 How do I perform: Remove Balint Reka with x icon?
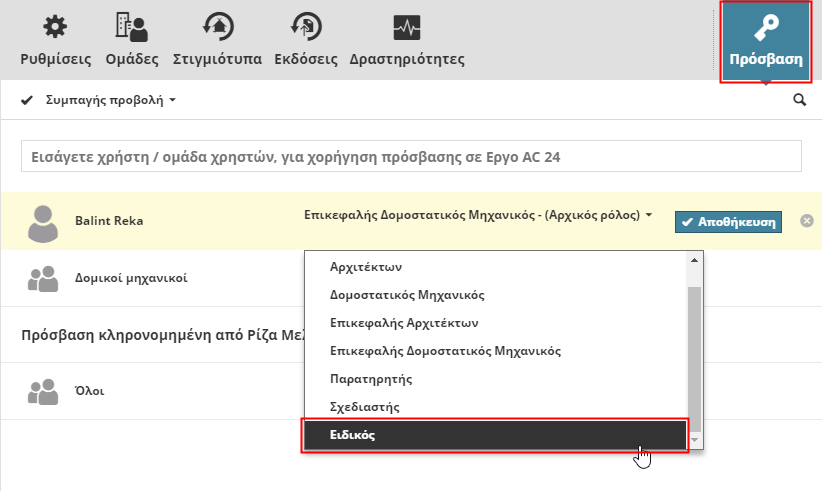[807, 221]
